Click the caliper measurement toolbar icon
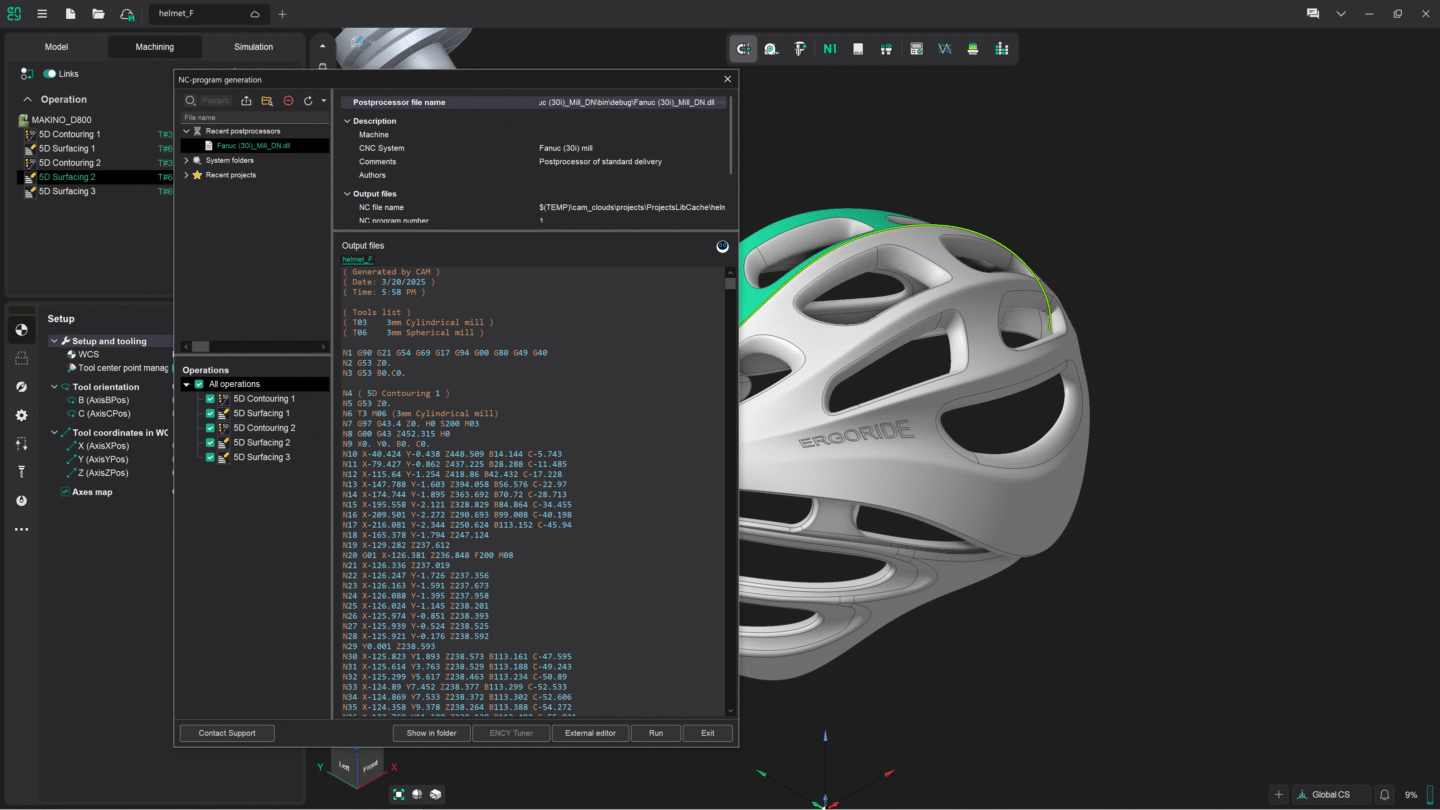Image resolution: width=1440 pixels, height=810 pixels. tap(800, 48)
